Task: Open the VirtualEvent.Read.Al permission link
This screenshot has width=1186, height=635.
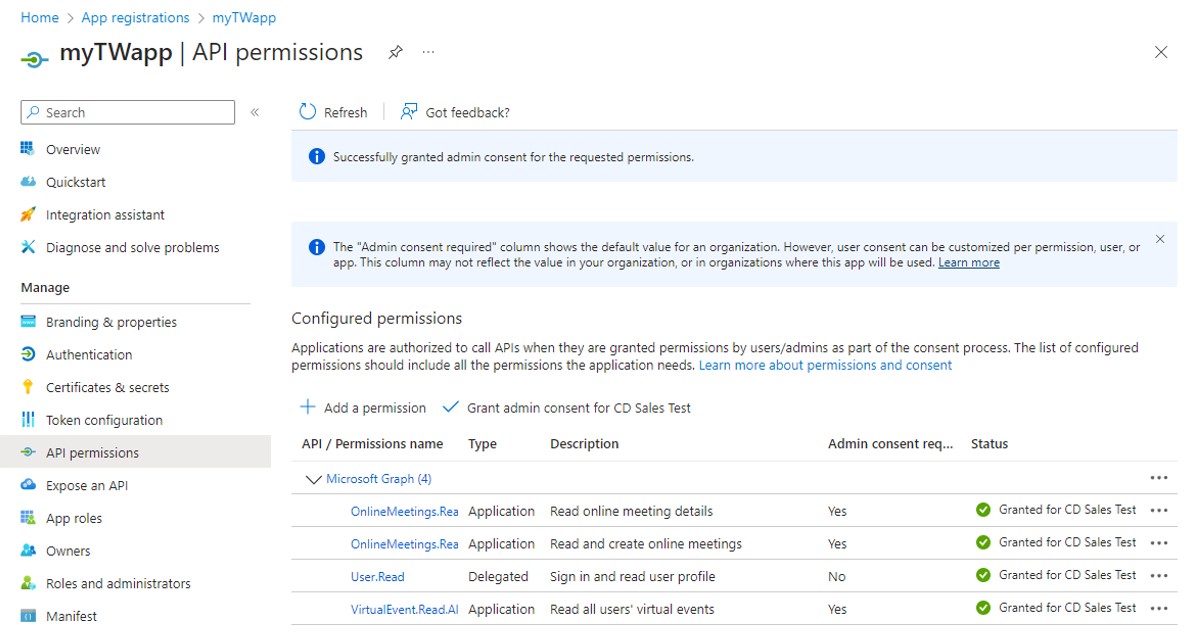Action: (x=405, y=609)
